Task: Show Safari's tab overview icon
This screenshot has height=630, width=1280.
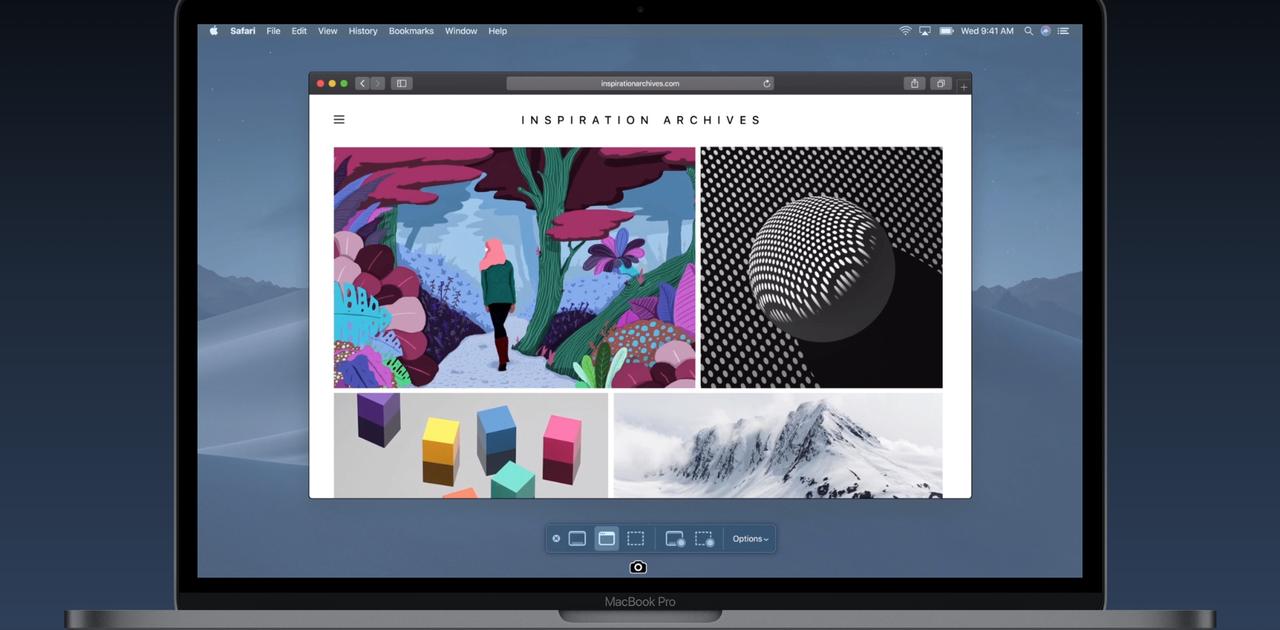Action: pos(940,83)
